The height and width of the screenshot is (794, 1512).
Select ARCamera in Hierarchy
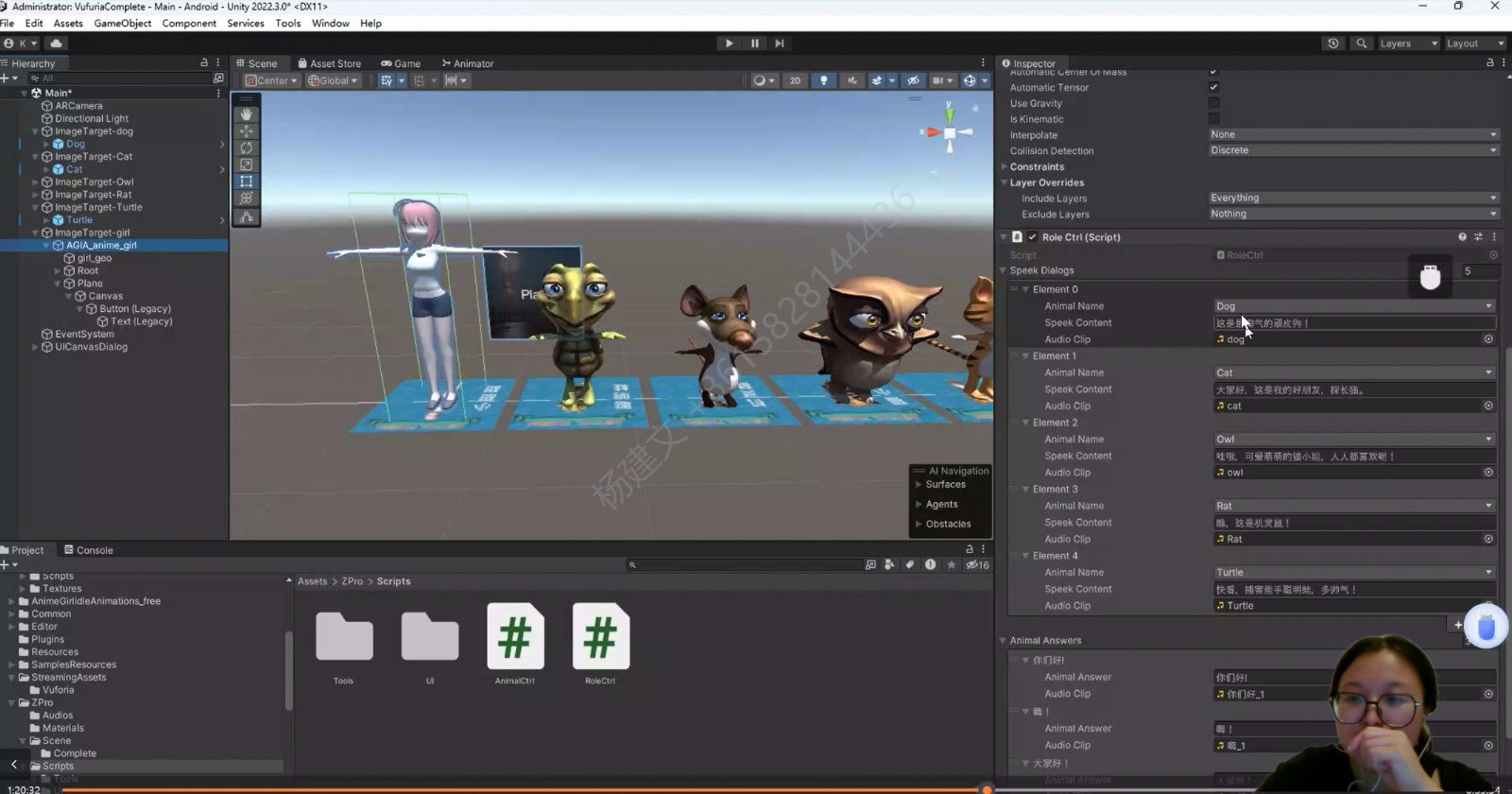tap(78, 106)
